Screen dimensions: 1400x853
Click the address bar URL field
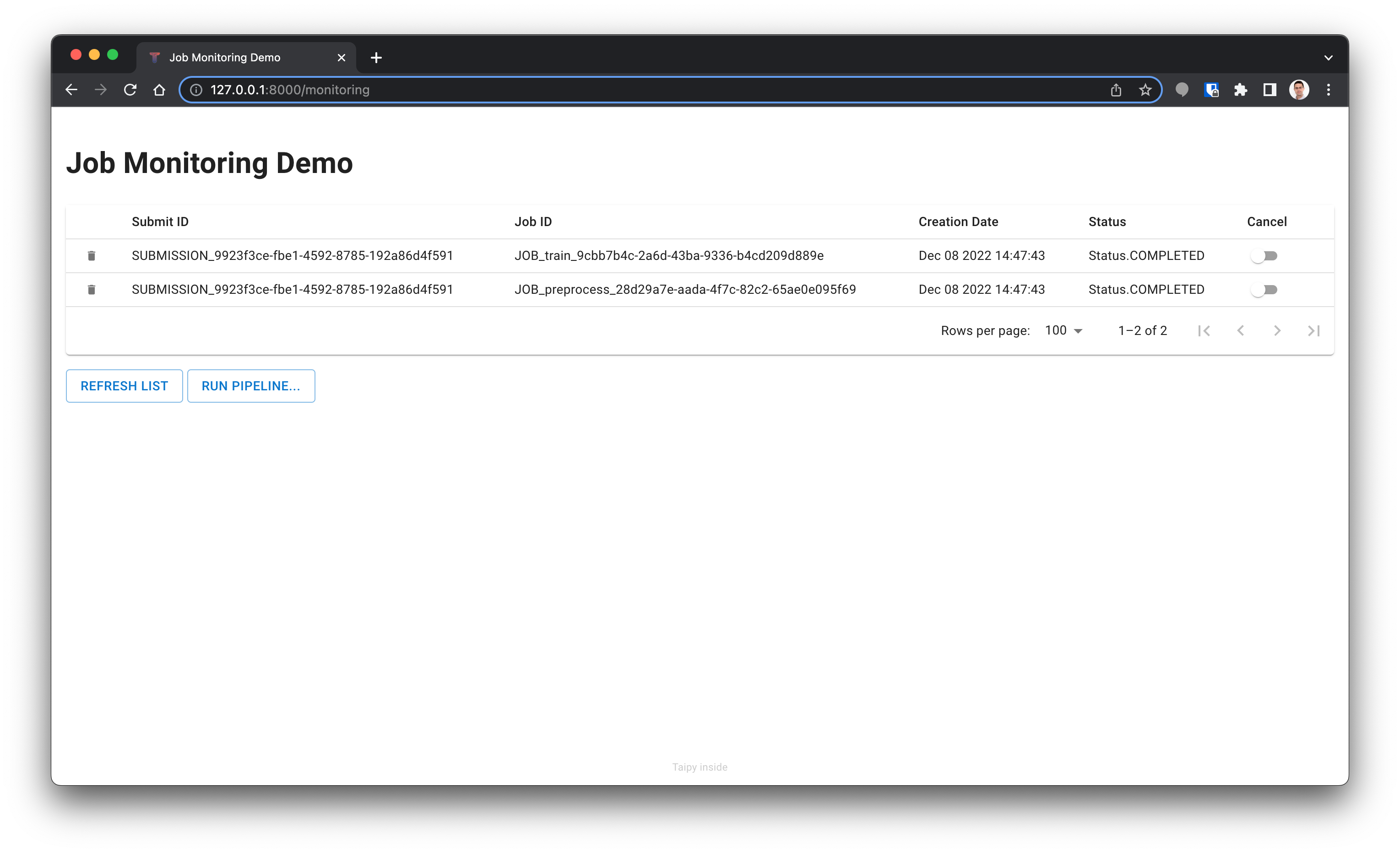(625, 90)
